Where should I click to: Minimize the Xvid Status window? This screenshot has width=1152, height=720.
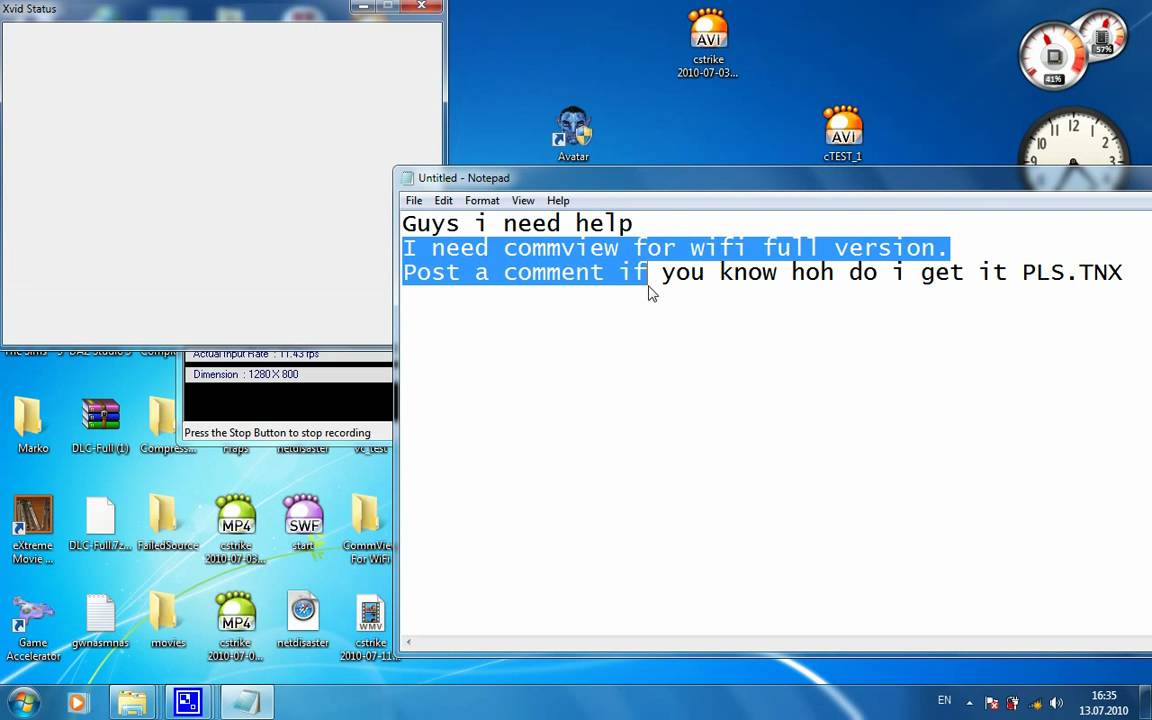(361, 6)
